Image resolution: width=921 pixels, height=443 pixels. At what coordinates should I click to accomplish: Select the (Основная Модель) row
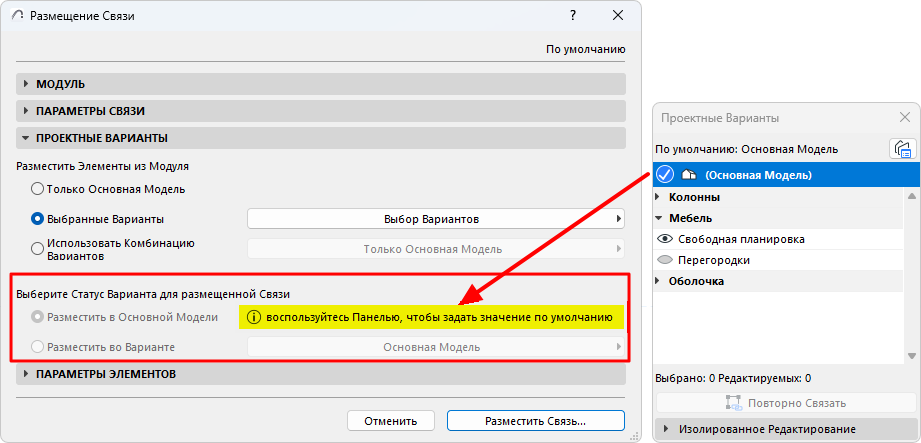click(786, 174)
